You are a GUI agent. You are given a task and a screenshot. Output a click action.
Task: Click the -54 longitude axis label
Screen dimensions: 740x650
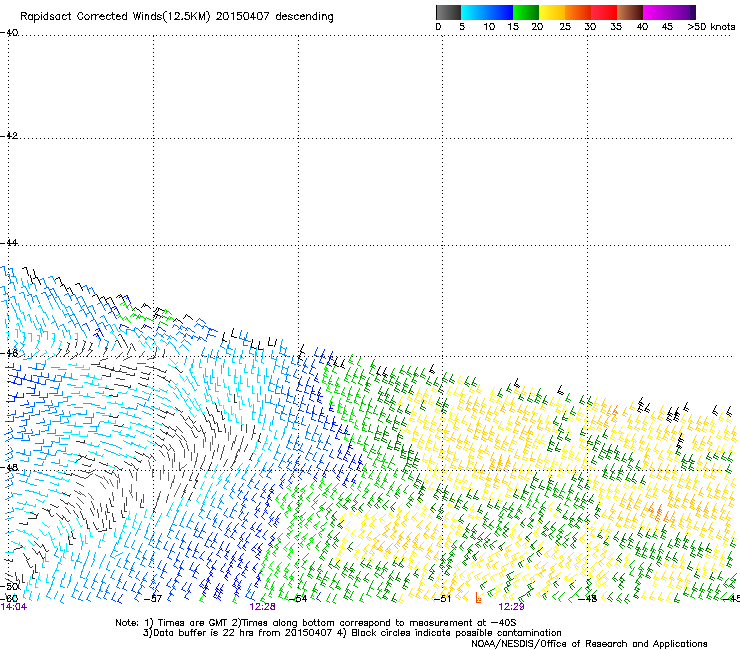click(298, 599)
